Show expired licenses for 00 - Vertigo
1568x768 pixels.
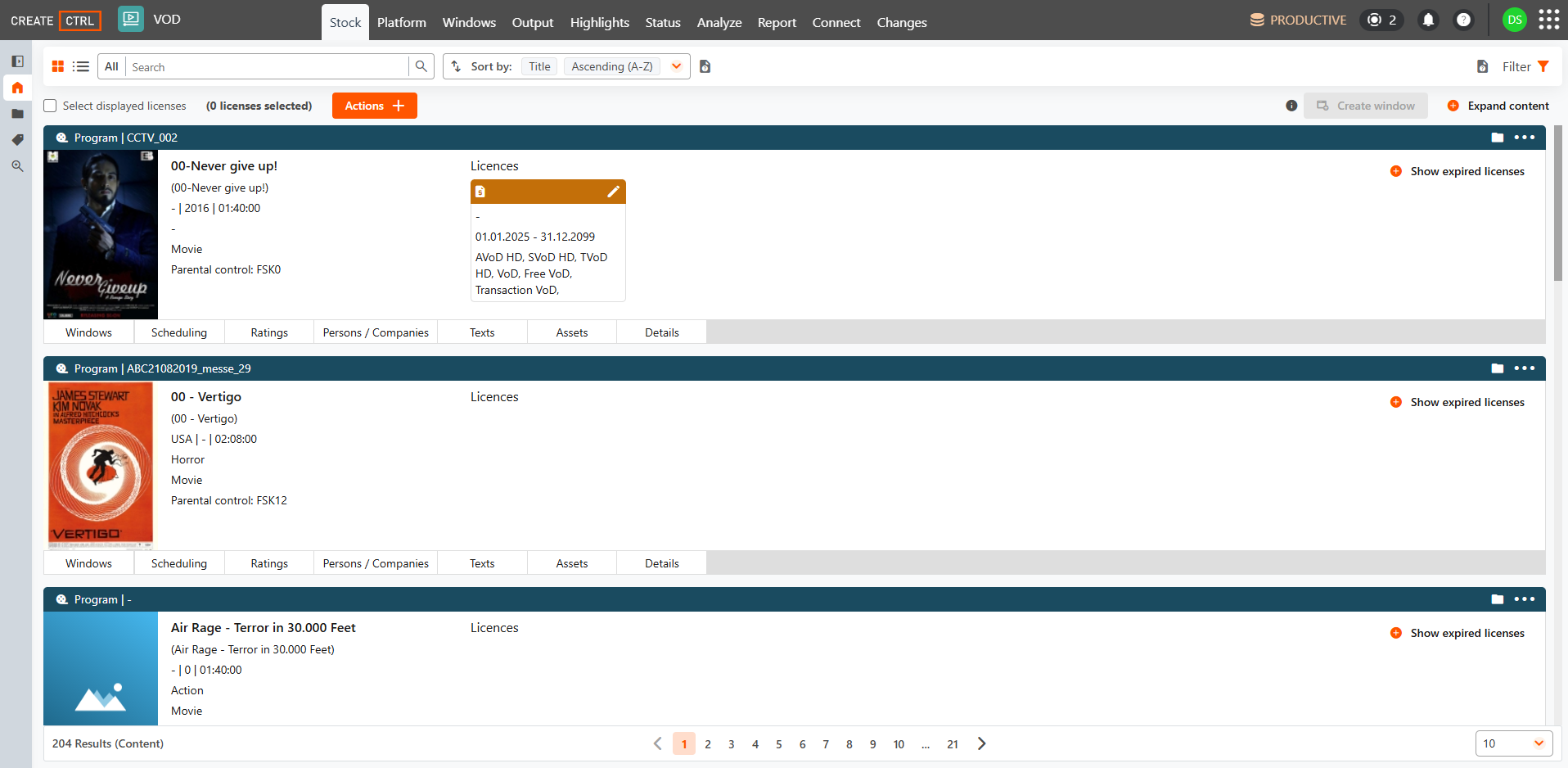pyautogui.click(x=1458, y=402)
